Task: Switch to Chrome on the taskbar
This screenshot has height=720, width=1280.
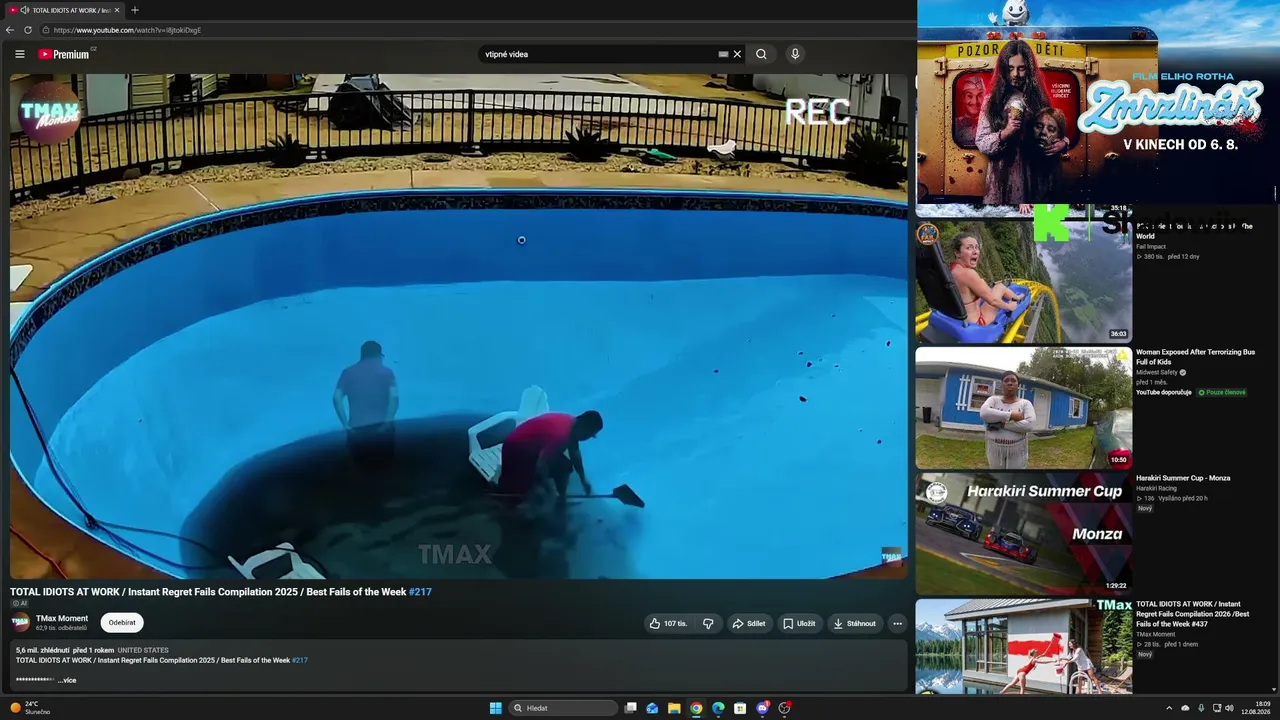Action: tap(696, 708)
